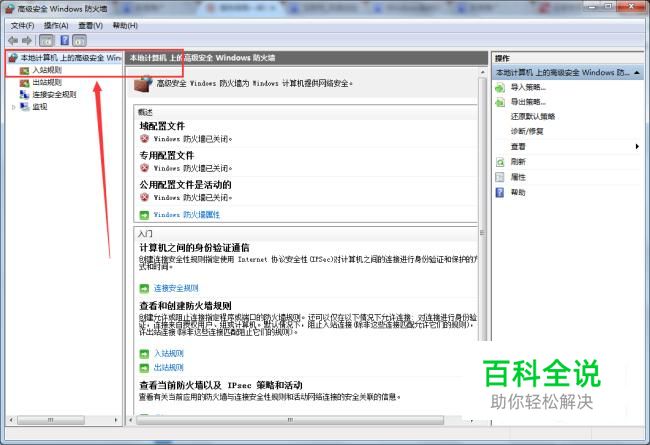
Task: Click green arrow icon beside center 入站规则 link
Action: tap(144, 354)
